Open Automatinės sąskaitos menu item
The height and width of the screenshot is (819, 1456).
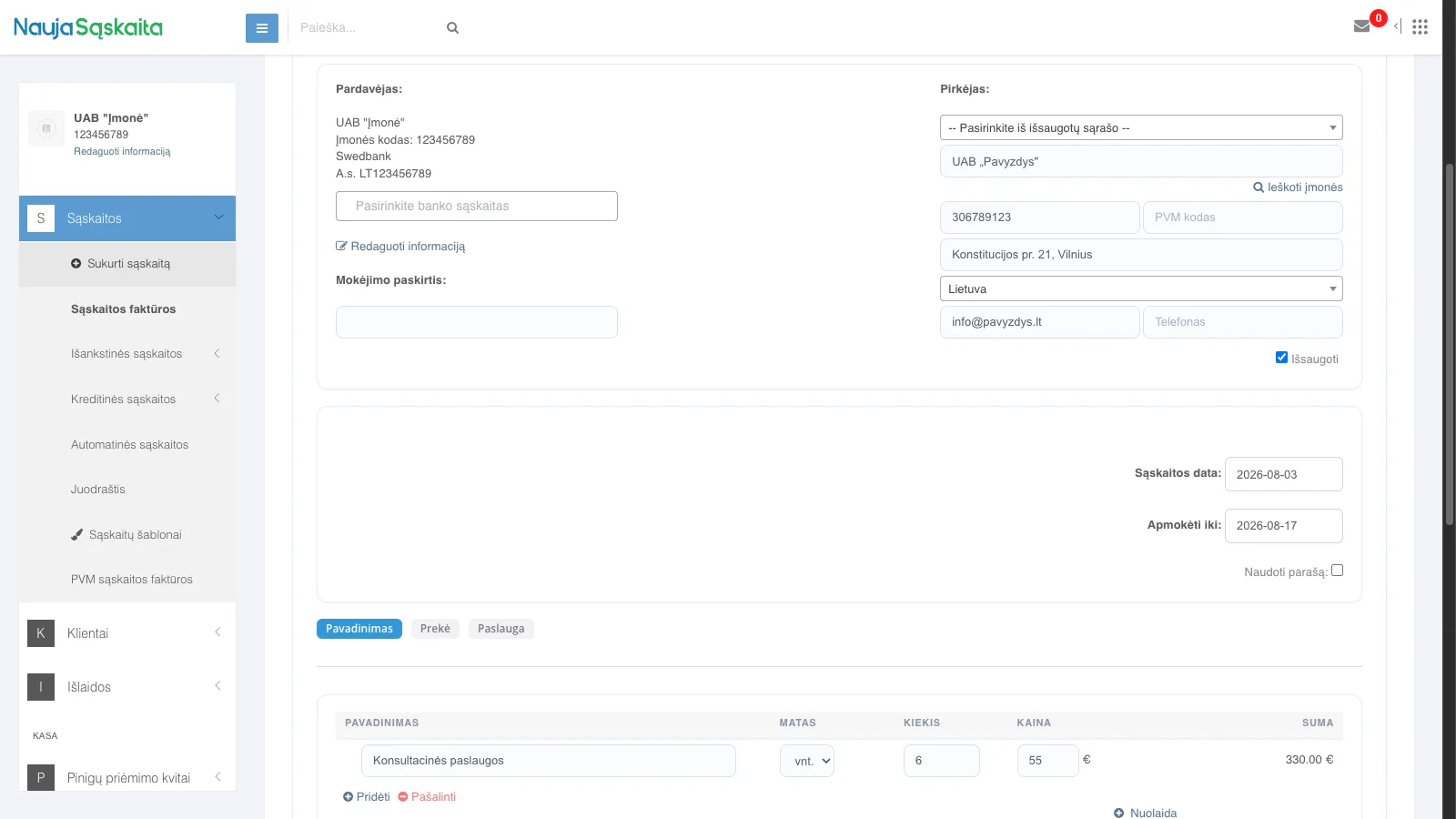coord(127,445)
